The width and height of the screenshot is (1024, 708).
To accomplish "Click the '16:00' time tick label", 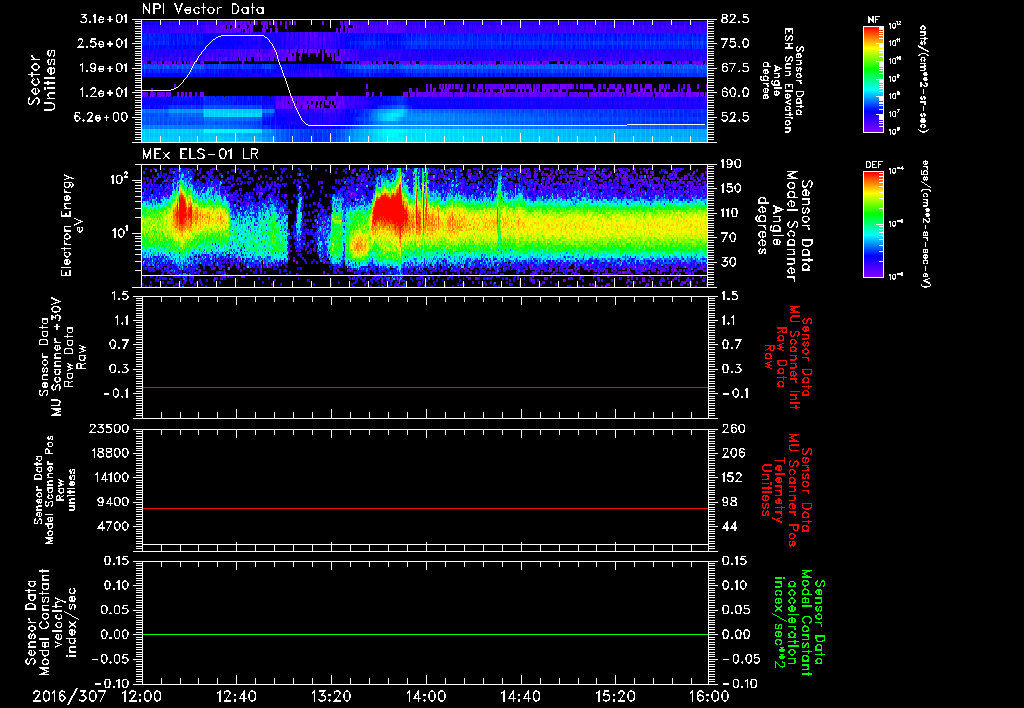I will pos(709,696).
